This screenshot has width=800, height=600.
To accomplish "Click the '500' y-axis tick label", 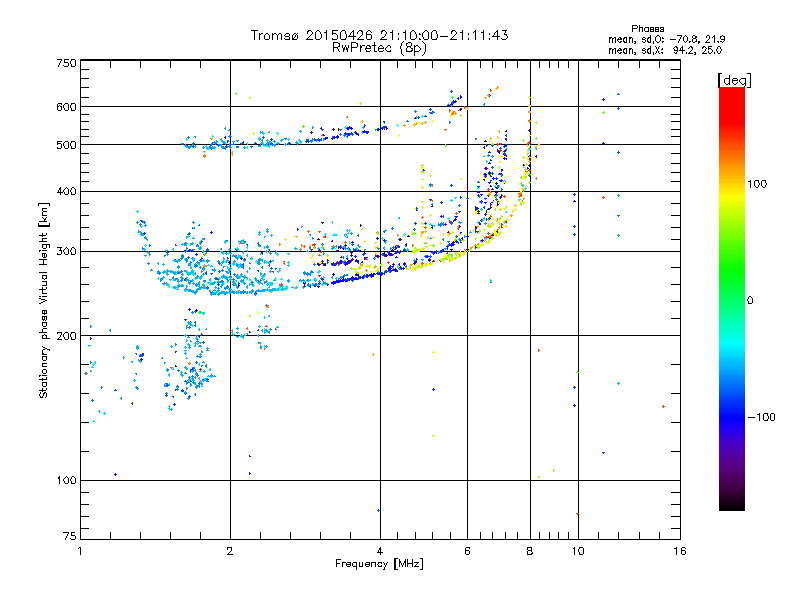I will click(x=66, y=145).
